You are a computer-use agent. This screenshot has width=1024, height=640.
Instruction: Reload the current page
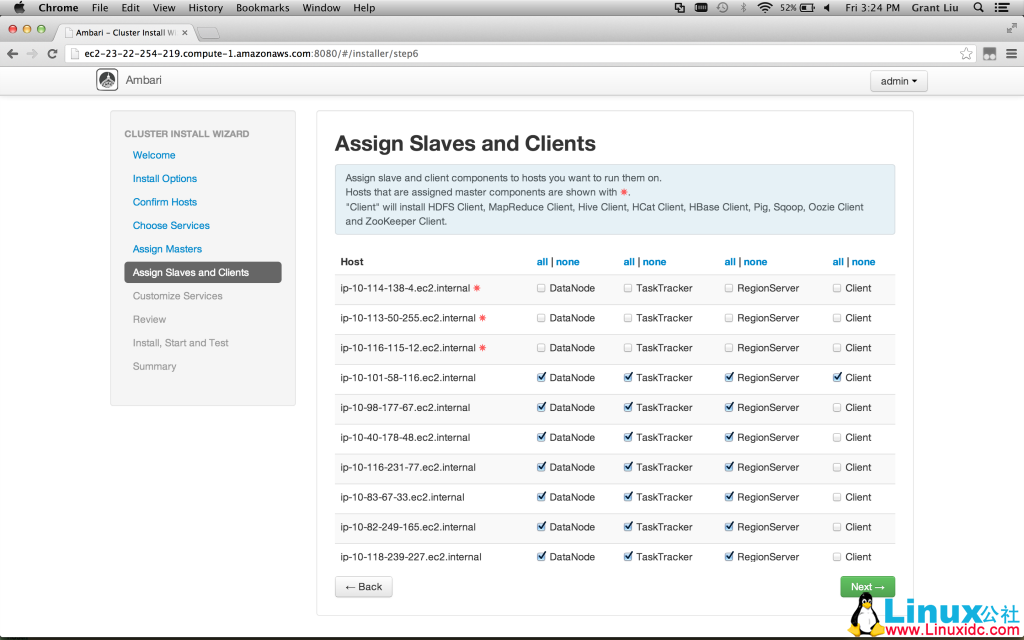(x=51, y=53)
